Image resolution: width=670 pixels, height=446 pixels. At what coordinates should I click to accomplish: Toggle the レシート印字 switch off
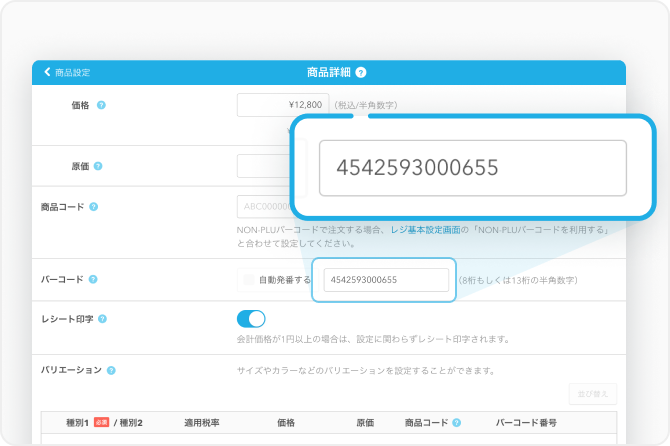pyautogui.click(x=251, y=319)
